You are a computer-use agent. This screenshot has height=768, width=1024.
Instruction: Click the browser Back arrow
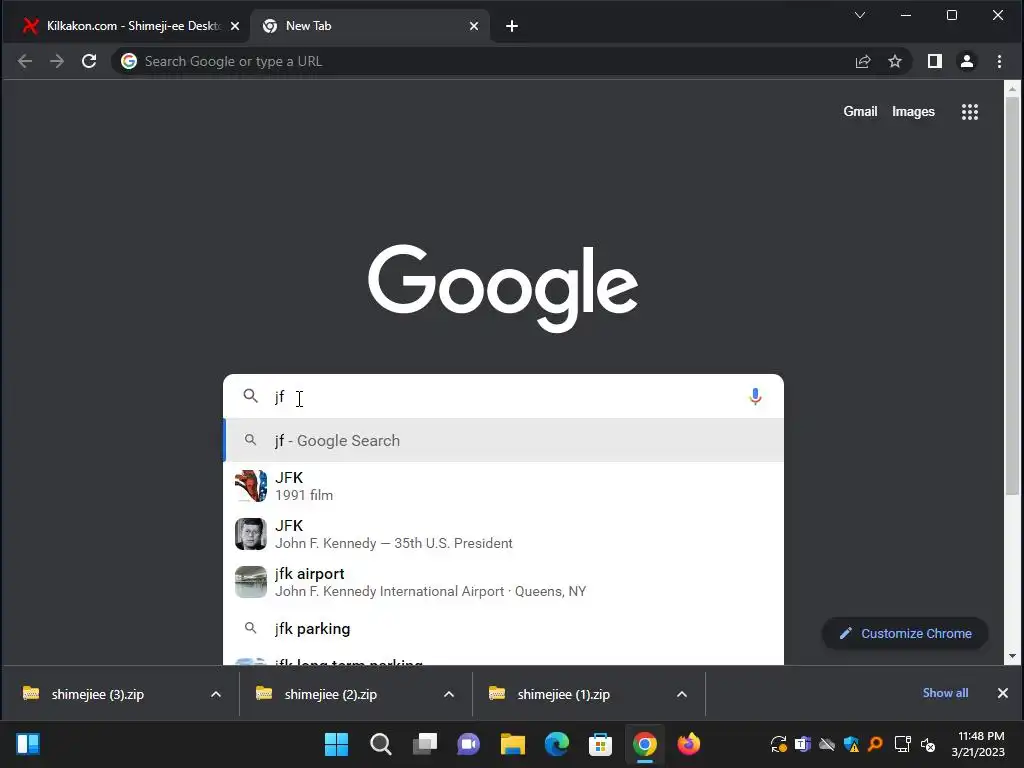click(x=25, y=61)
